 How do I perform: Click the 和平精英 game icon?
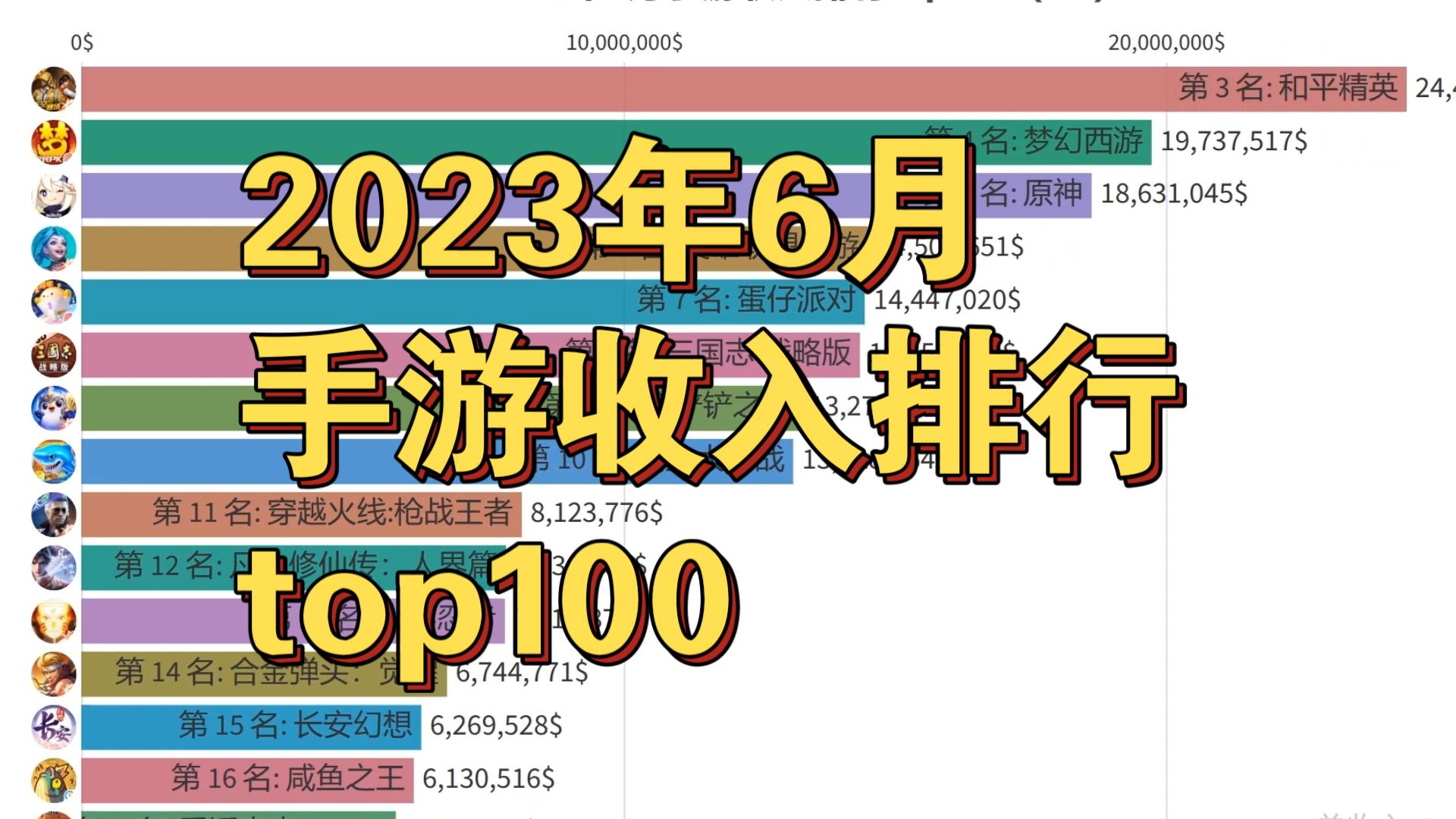click(54, 89)
